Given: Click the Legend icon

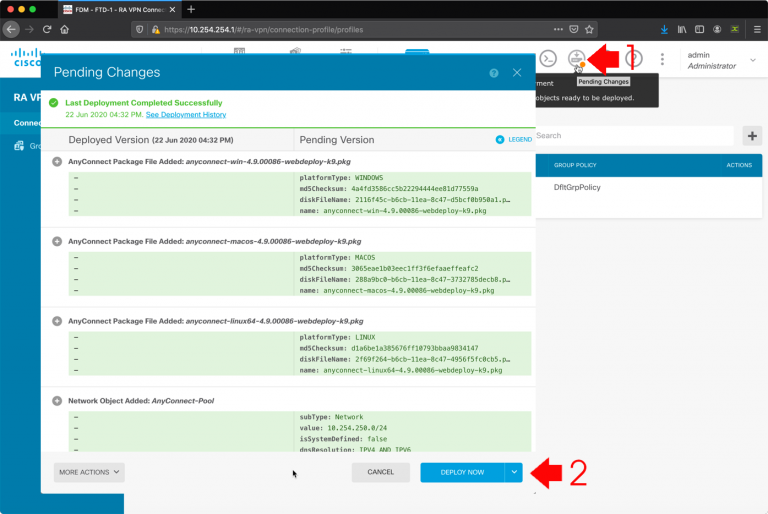Looking at the screenshot, I should point(500,140).
